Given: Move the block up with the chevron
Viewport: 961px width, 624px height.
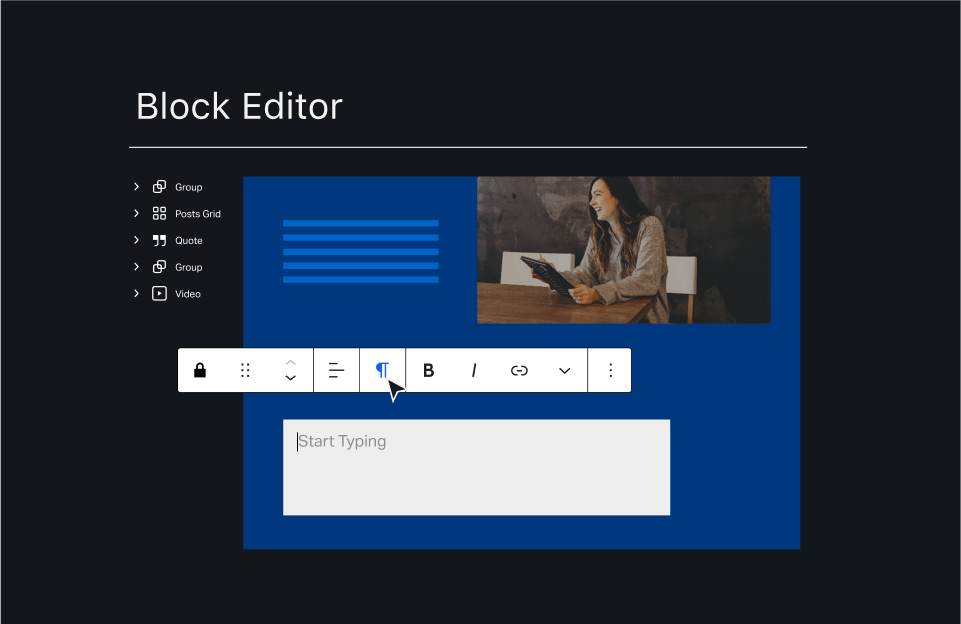Looking at the screenshot, I should tap(290, 362).
